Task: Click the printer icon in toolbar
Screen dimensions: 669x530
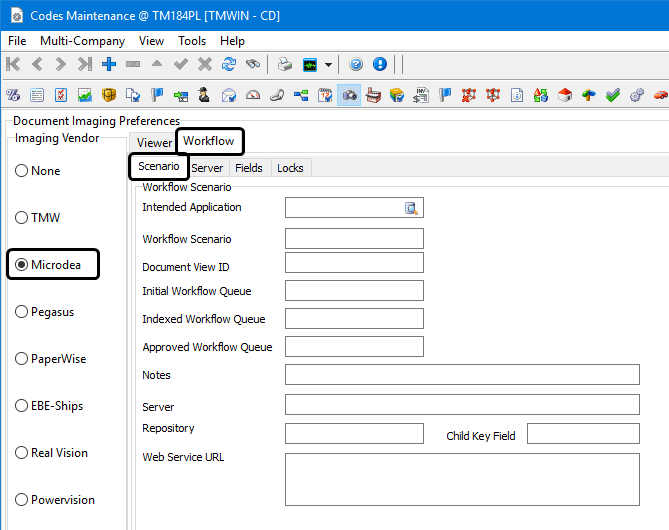Action: pyautogui.click(x=285, y=64)
